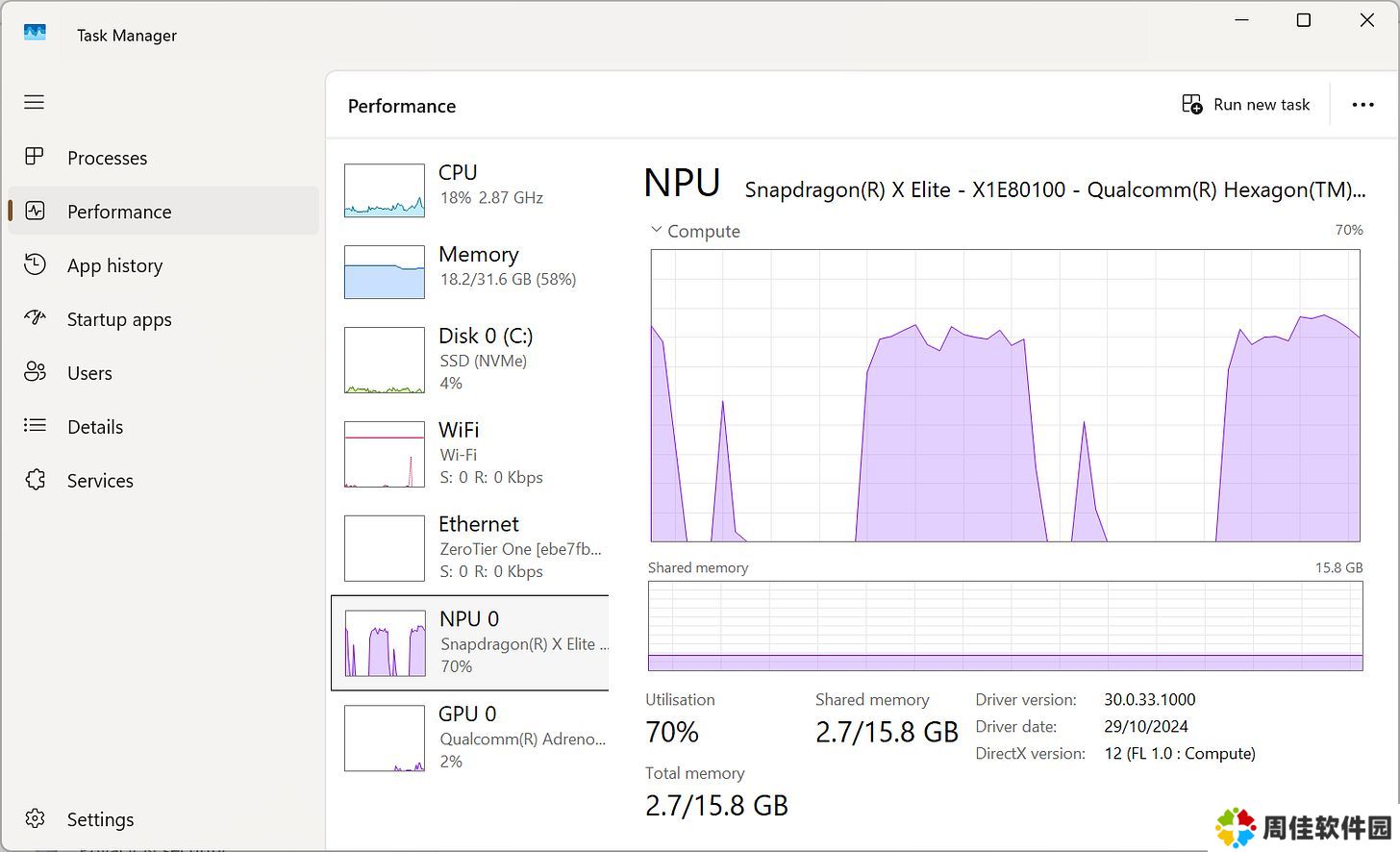This screenshot has width=1400, height=852.
Task: Click the Details list icon
Action: coord(35,426)
